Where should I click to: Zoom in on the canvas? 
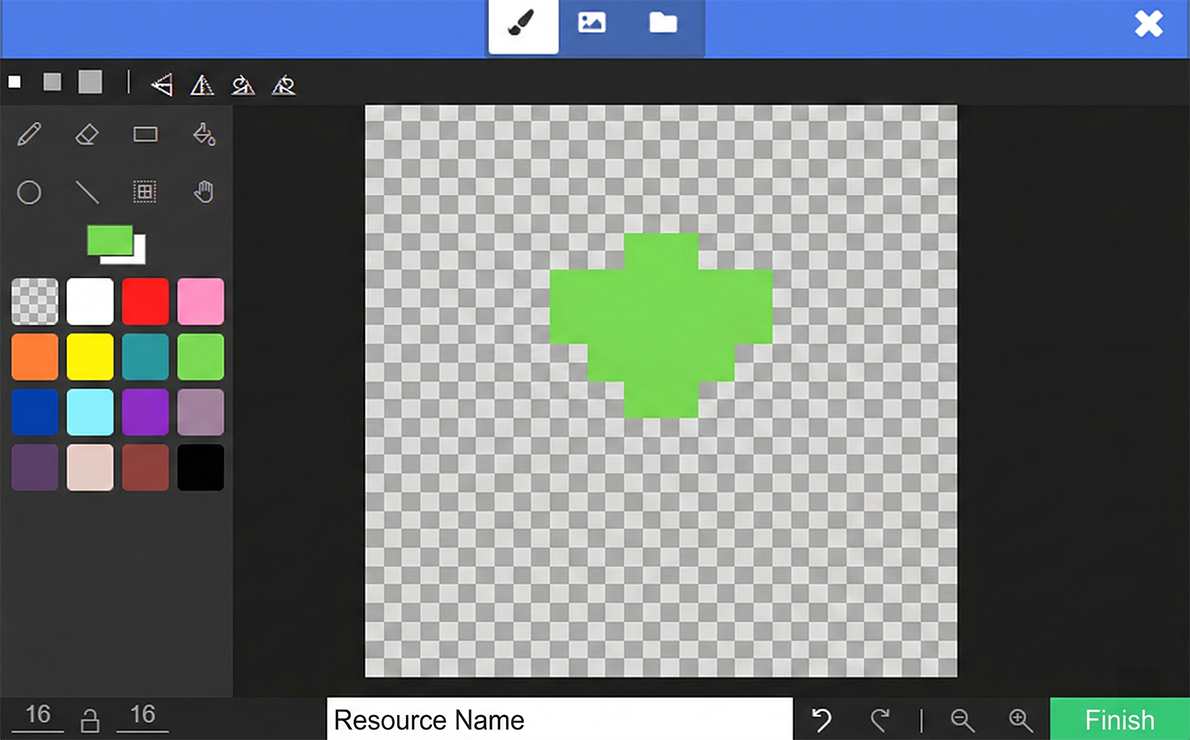1020,720
